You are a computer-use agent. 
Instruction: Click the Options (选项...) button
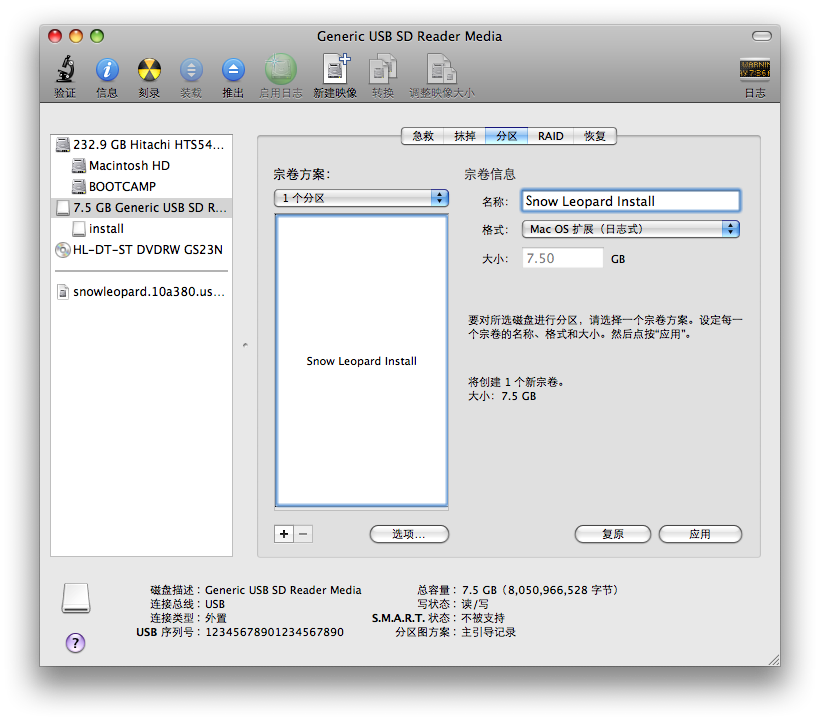pos(409,534)
